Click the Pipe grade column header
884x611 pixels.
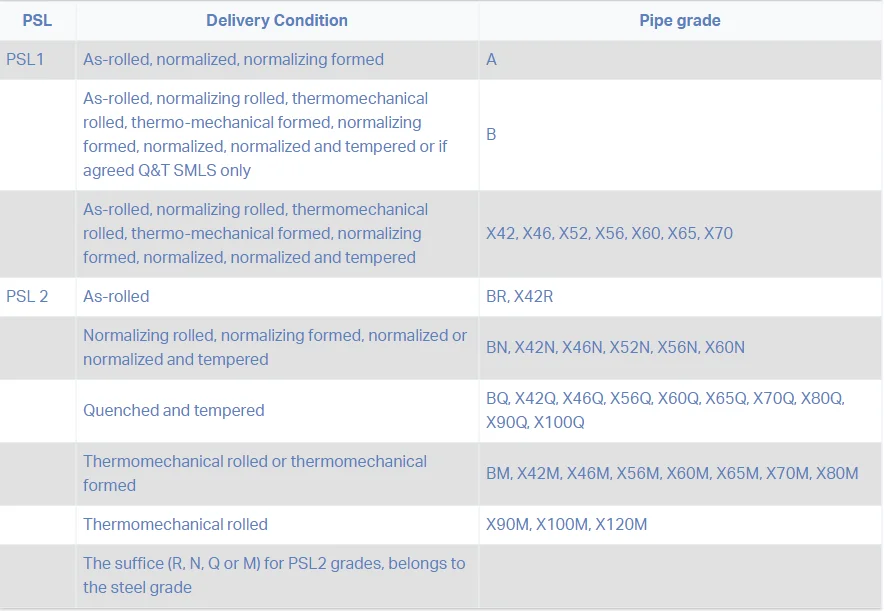coord(680,20)
